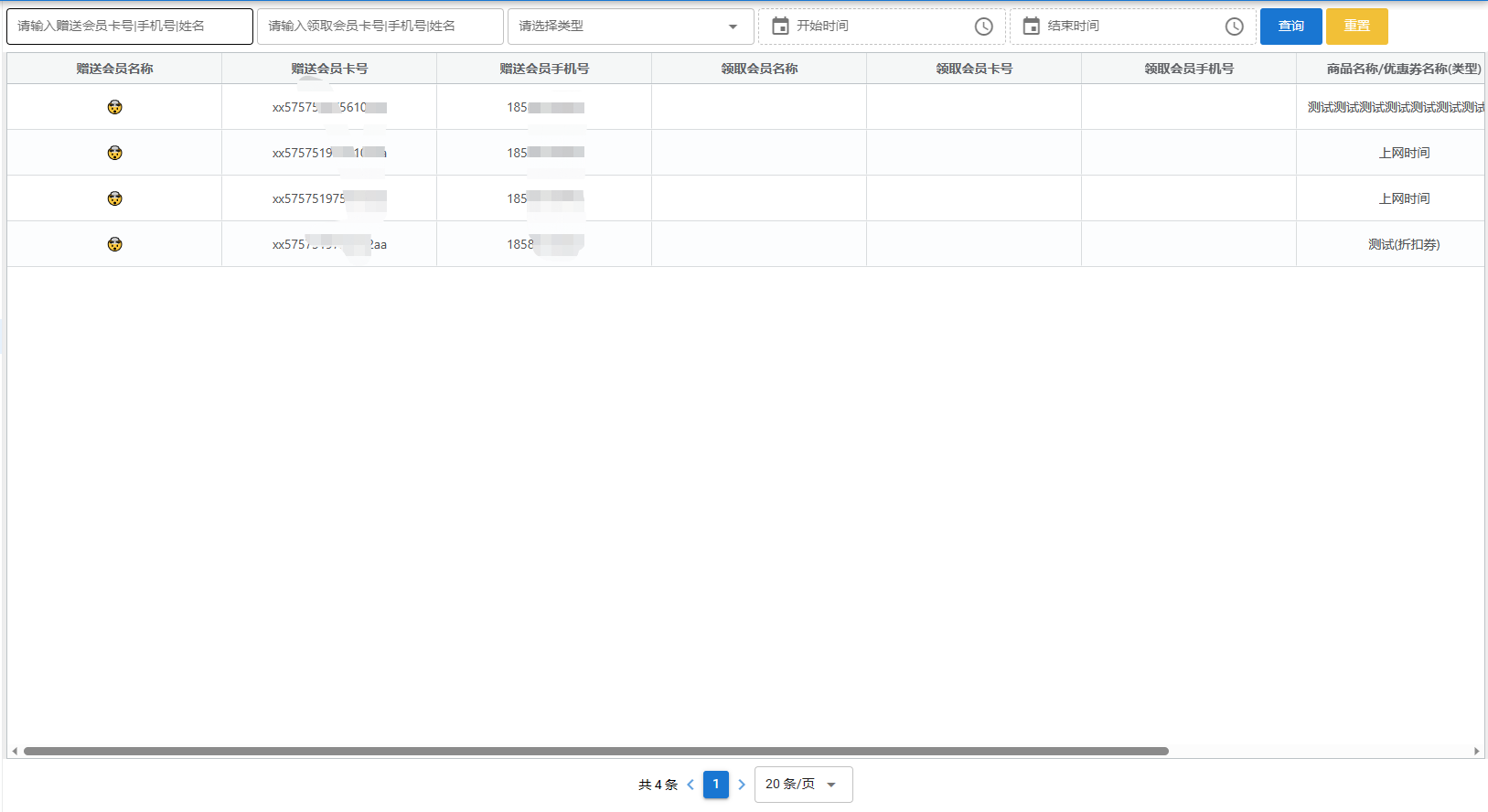The width and height of the screenshot is (1488, 812).
Task: Click the emoji avatar in the third row
Action: click(114, 198)
